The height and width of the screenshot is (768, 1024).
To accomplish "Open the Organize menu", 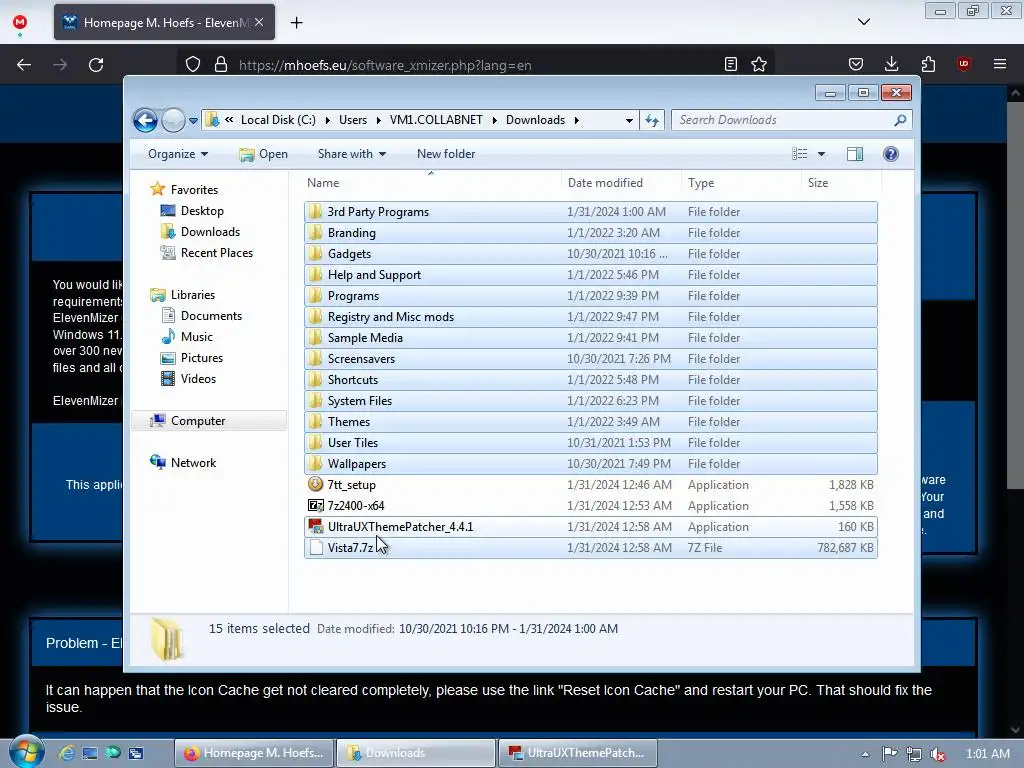I will (178, 154).
